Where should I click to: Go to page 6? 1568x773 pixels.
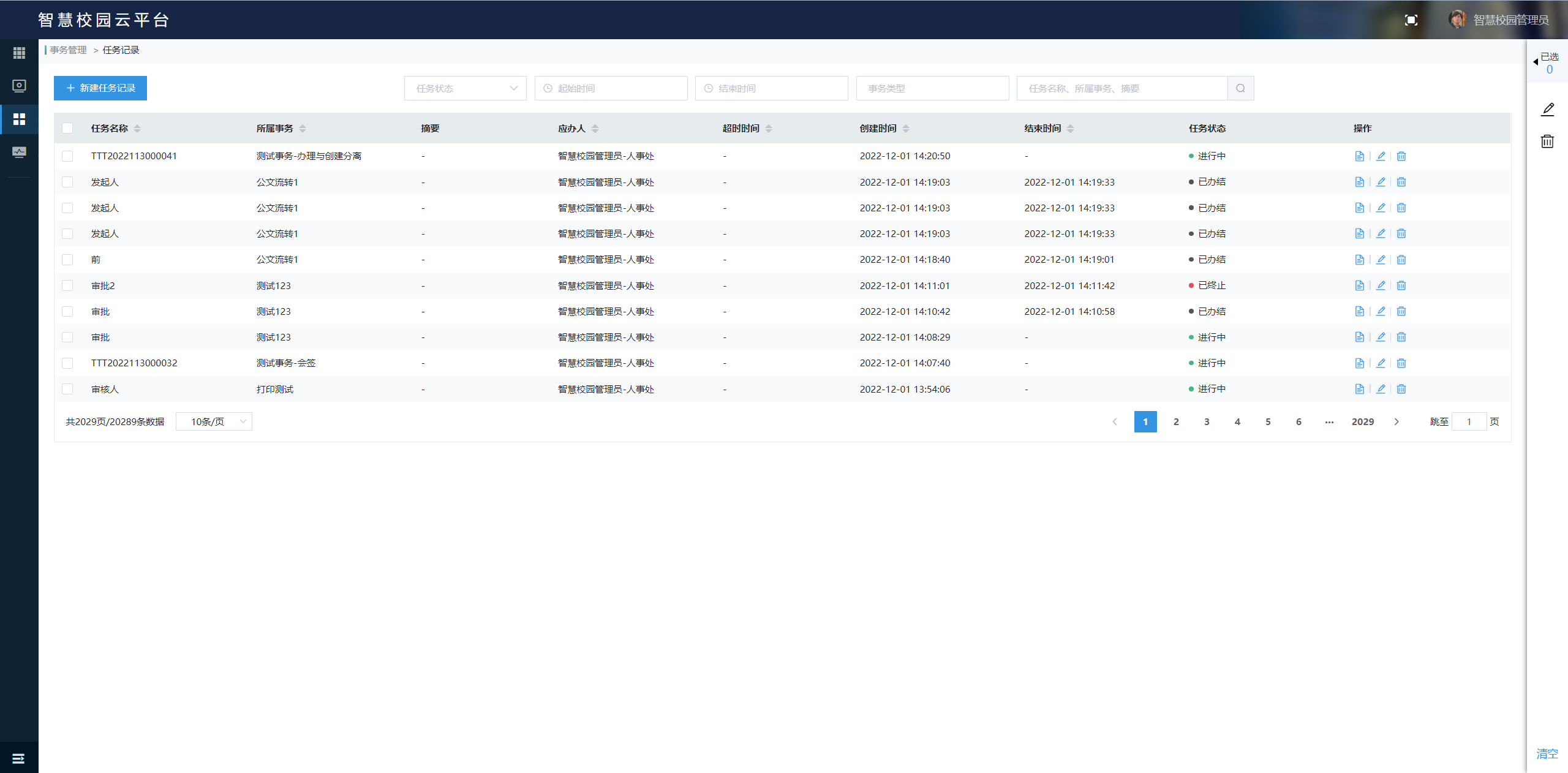click(x=1298, y=421)
